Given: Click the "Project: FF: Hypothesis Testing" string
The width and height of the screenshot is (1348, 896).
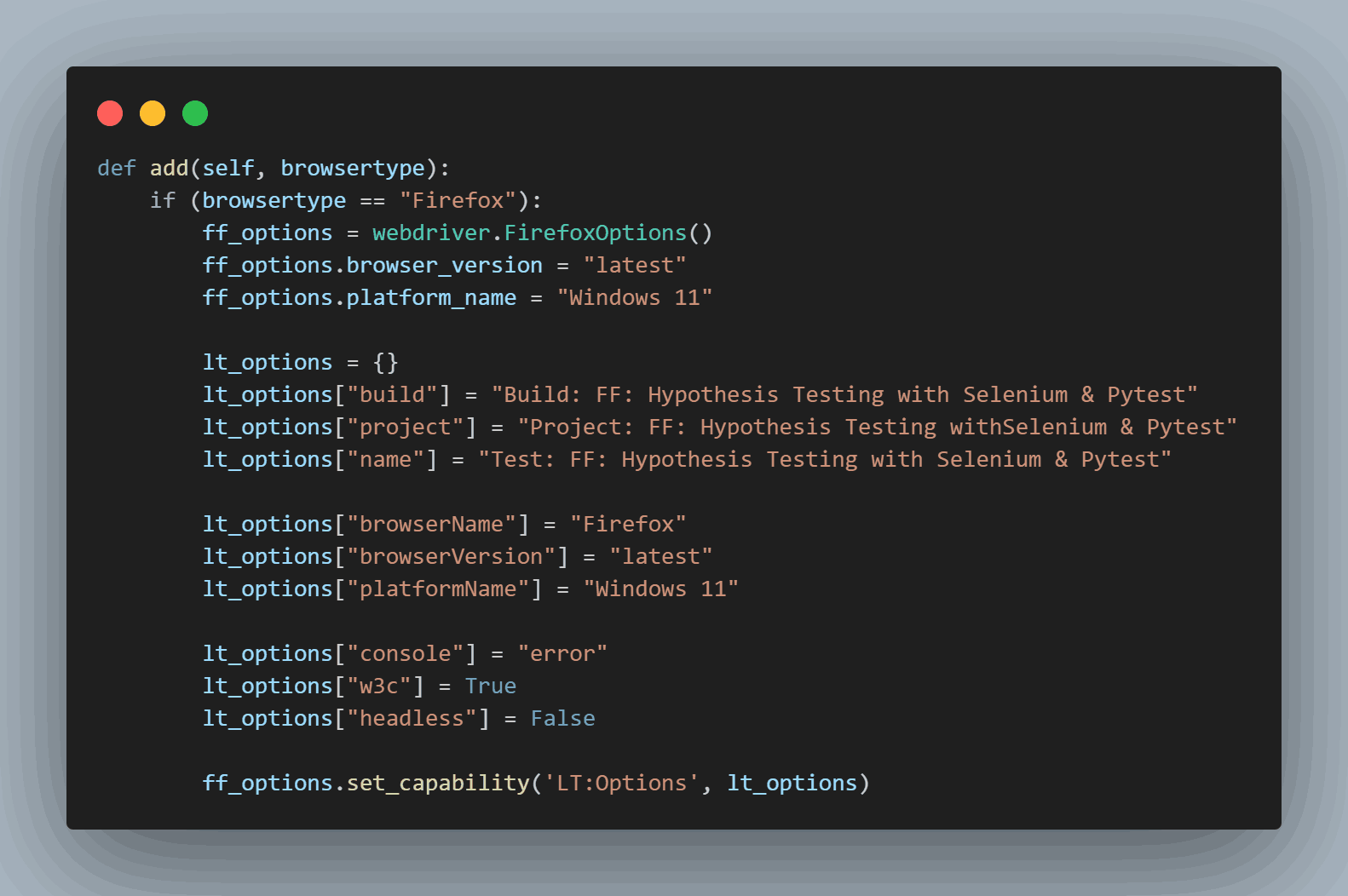Looking at the screenshot, I should pyautogui.click(x=877, y=427).
